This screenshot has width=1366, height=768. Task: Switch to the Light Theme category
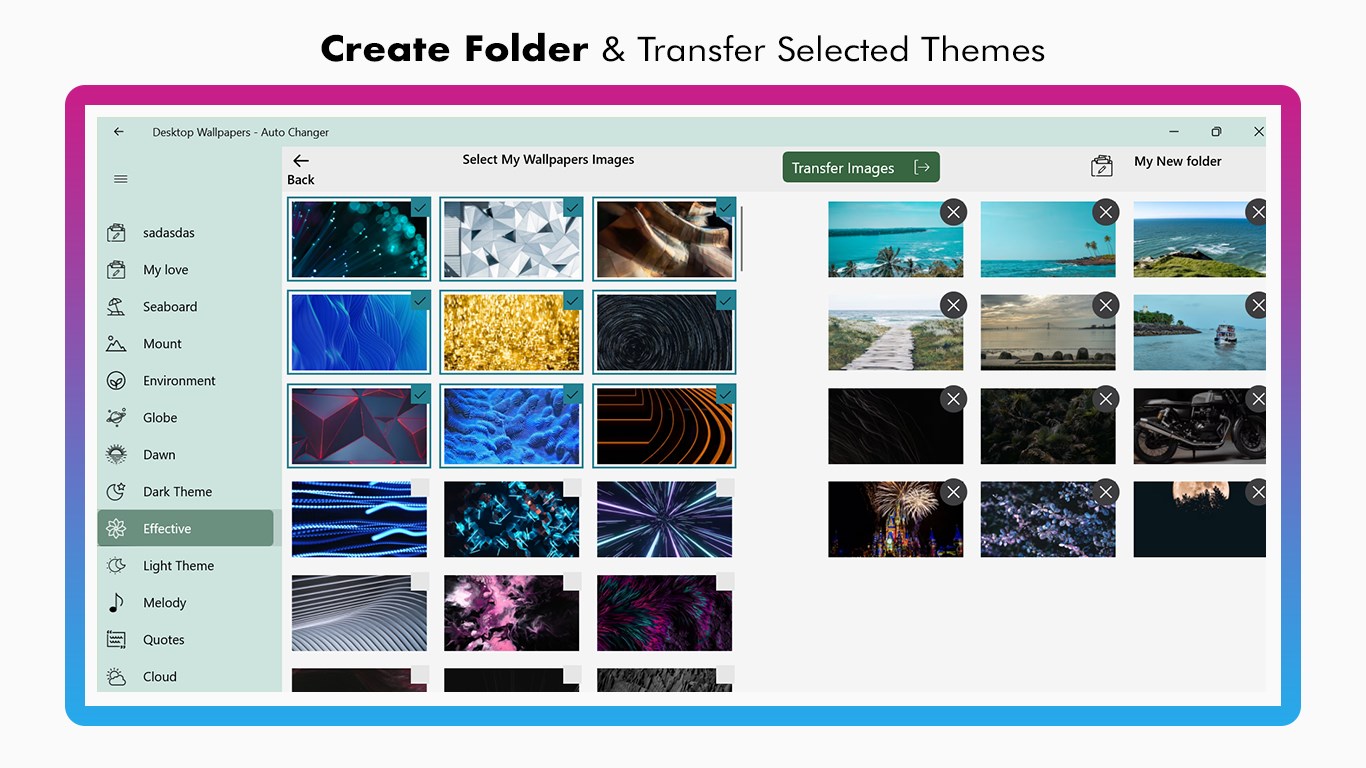coord(178,566)
